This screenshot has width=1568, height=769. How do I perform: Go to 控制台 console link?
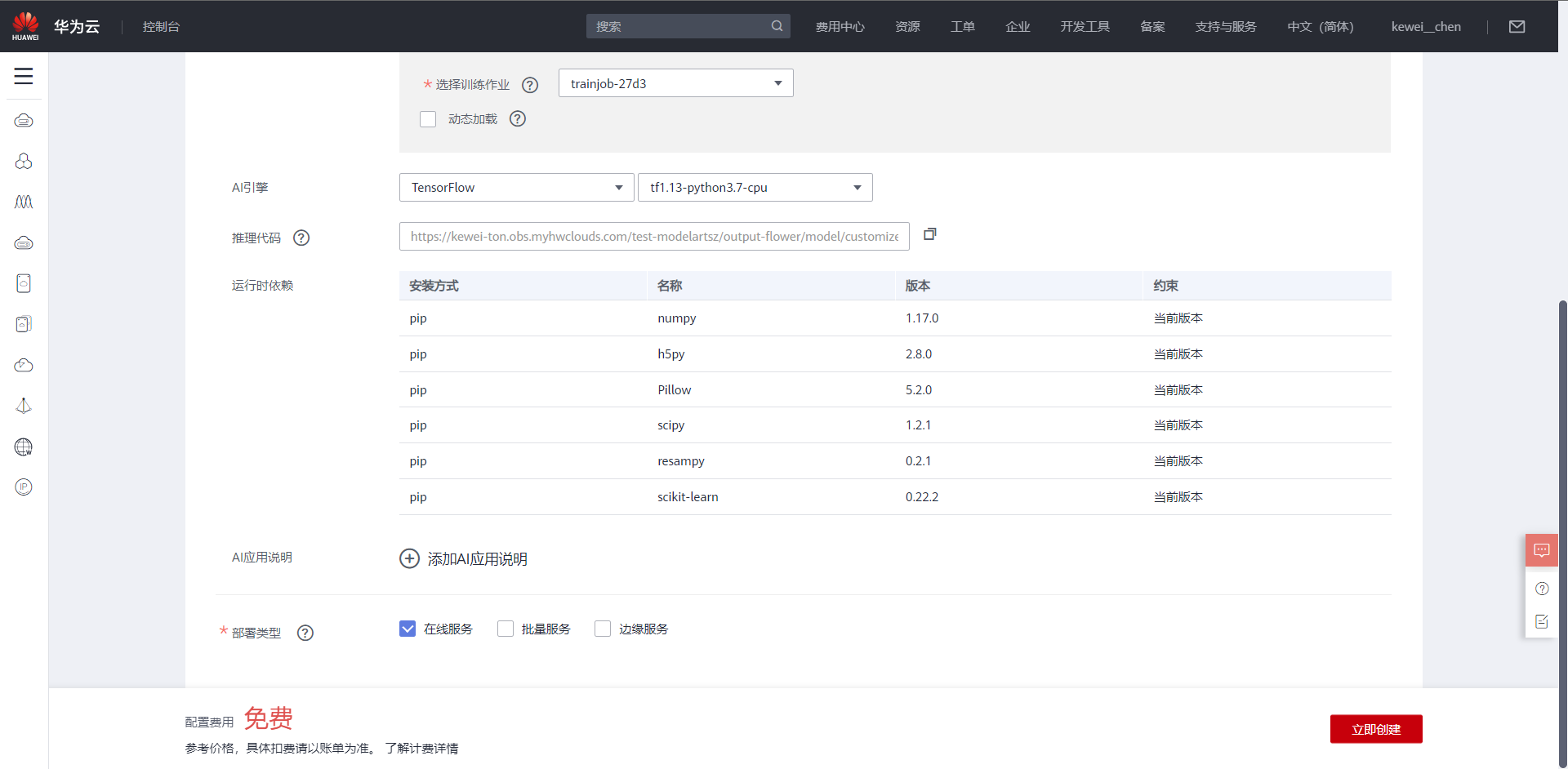161,26
